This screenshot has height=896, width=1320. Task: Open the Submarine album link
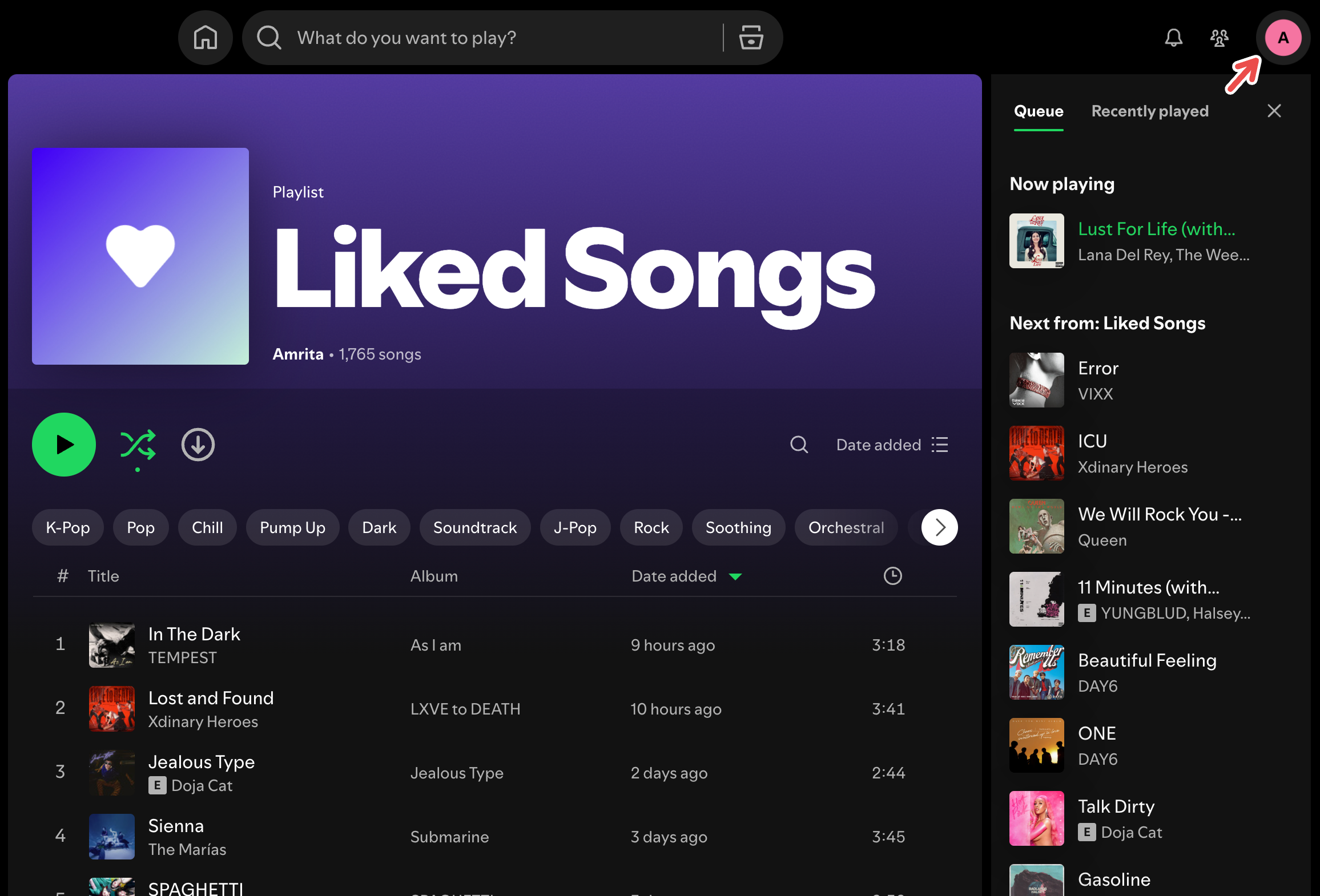click(x=449, y=837)
